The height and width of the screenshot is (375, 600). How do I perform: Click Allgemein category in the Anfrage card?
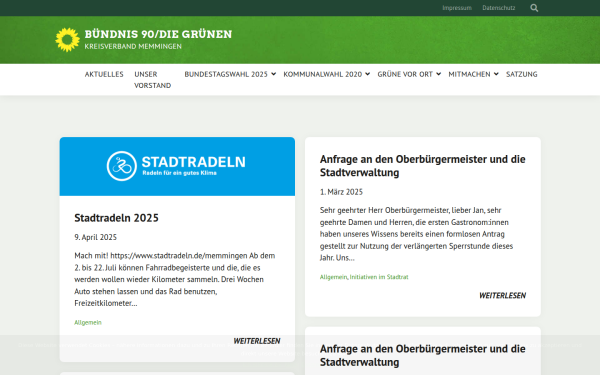pyautogui.click(x=333, y=277)
